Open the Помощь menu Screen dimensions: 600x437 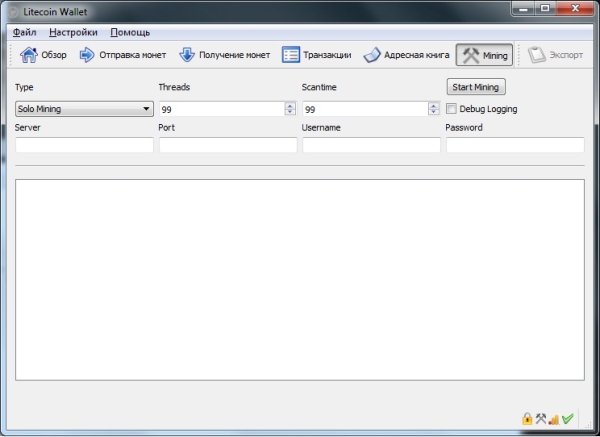[130, 33]
